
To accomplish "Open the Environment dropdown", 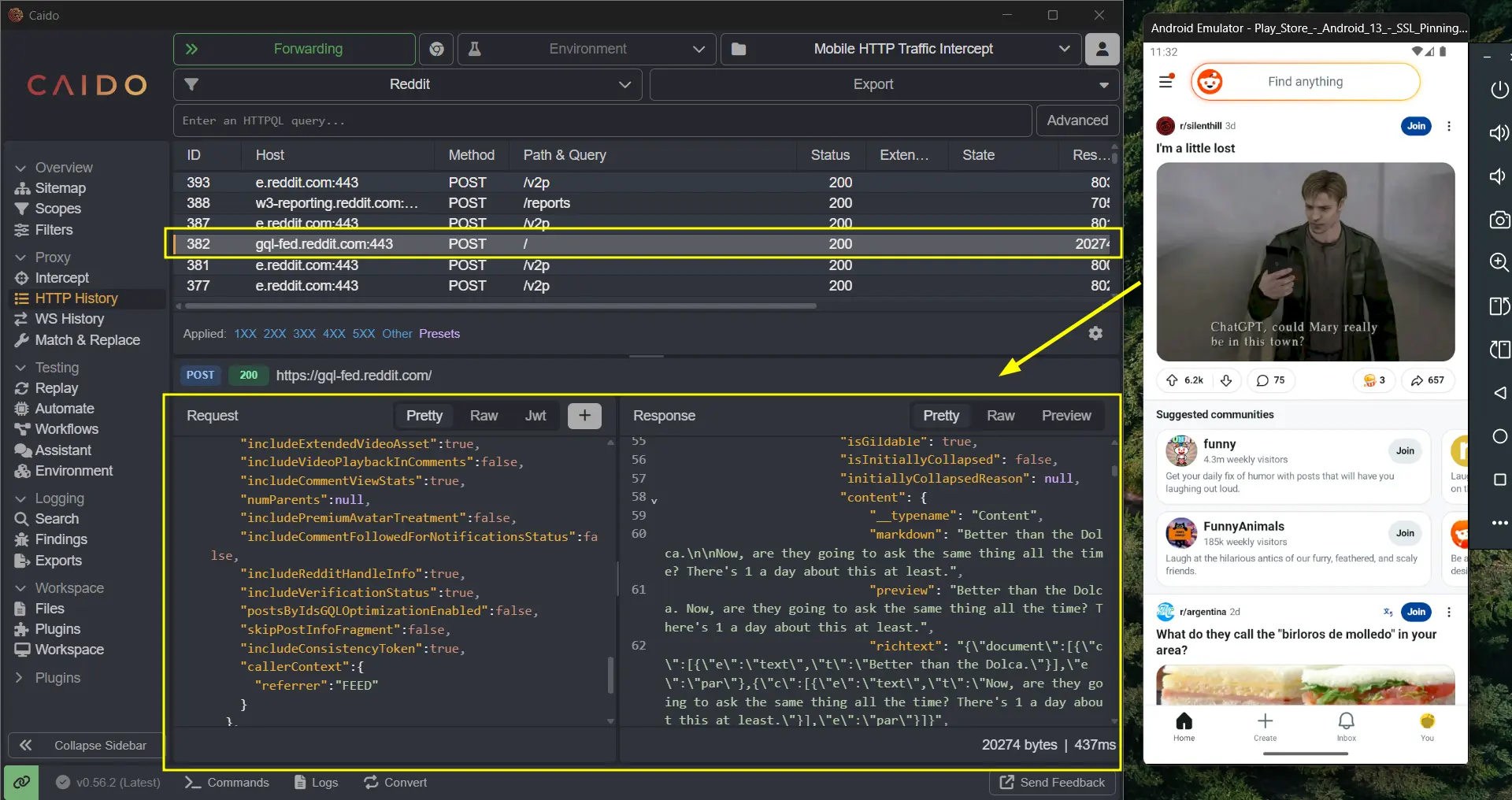I will pos(587,49).
